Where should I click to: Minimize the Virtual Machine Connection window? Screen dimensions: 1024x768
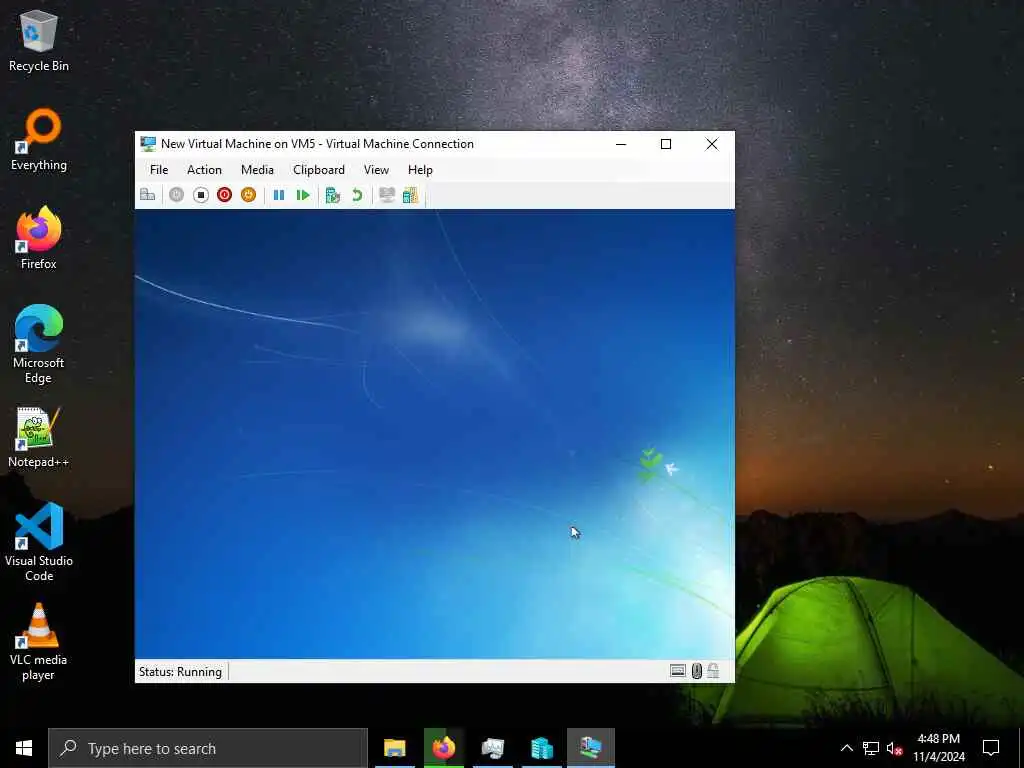point(621,144)
